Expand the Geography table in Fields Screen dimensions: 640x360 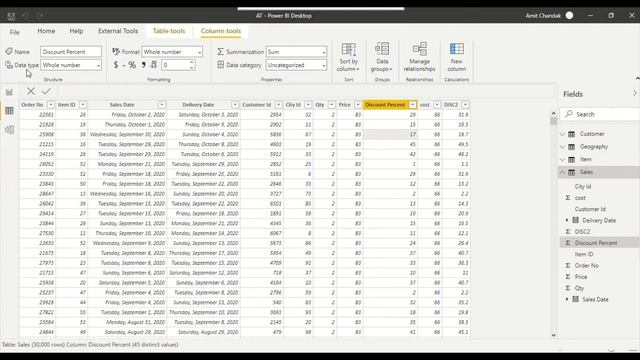(562, 147)
